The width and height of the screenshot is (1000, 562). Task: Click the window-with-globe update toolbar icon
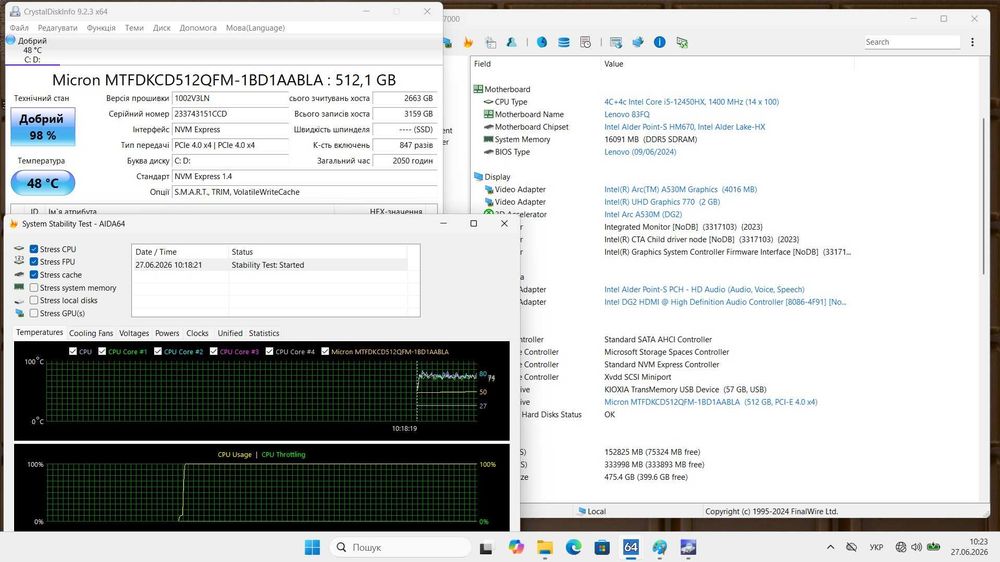pos(615,42)
